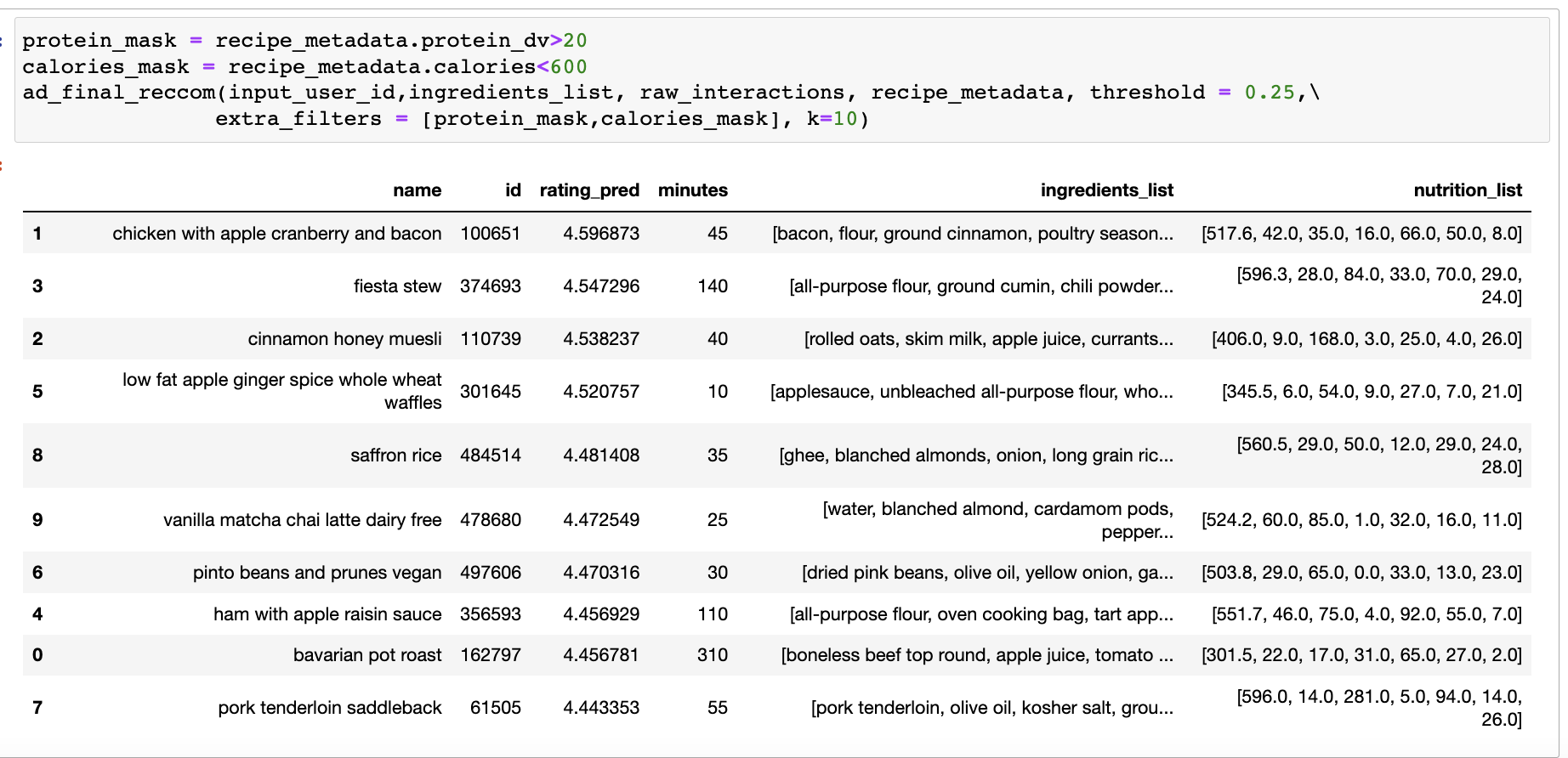The width and height of the screenshot is (1568, 758).
Task: Select the 'bavarian pot roast' cell
Action: (367, 655)
